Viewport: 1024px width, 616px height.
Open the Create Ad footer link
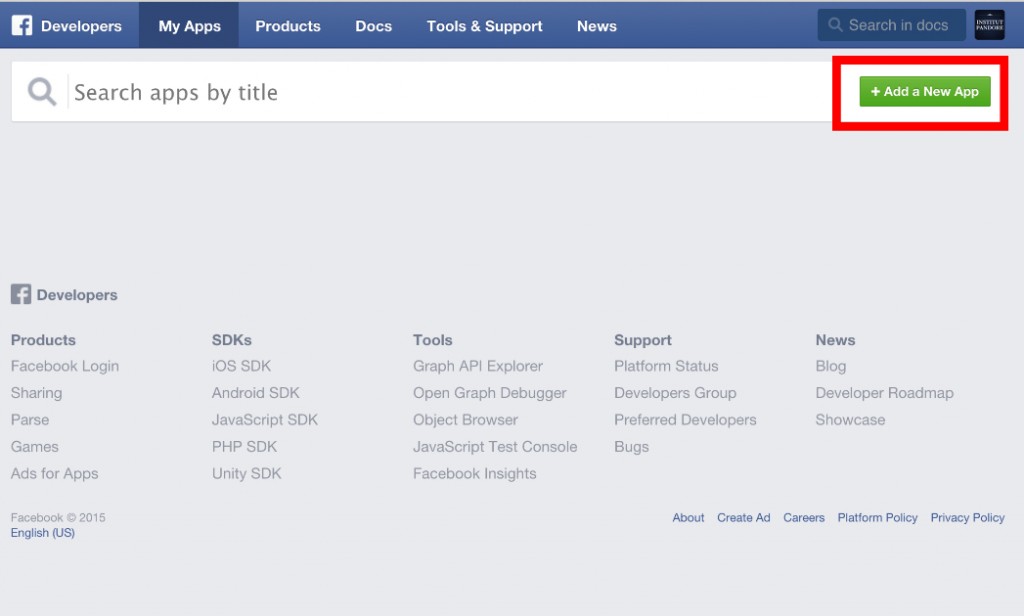[x=743, y=517]
